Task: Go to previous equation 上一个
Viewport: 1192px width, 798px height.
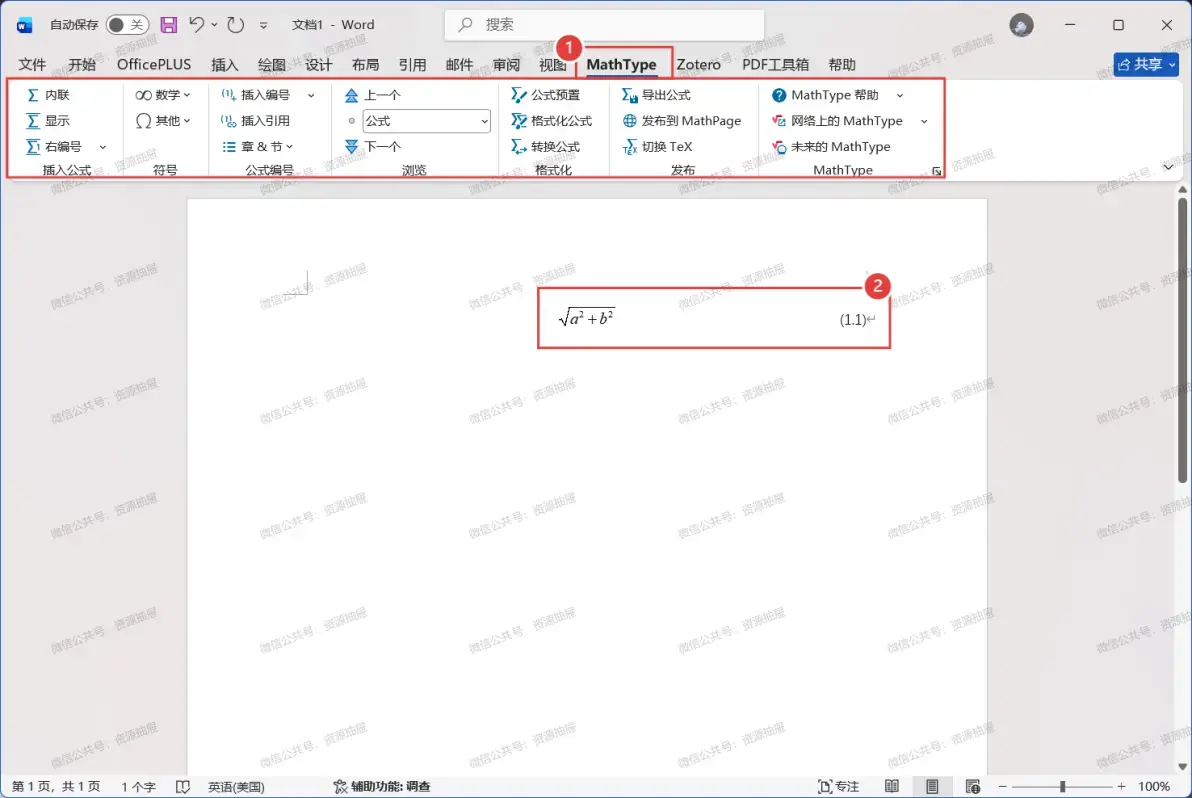Action: pyautogui.click(x=372, y=95)
